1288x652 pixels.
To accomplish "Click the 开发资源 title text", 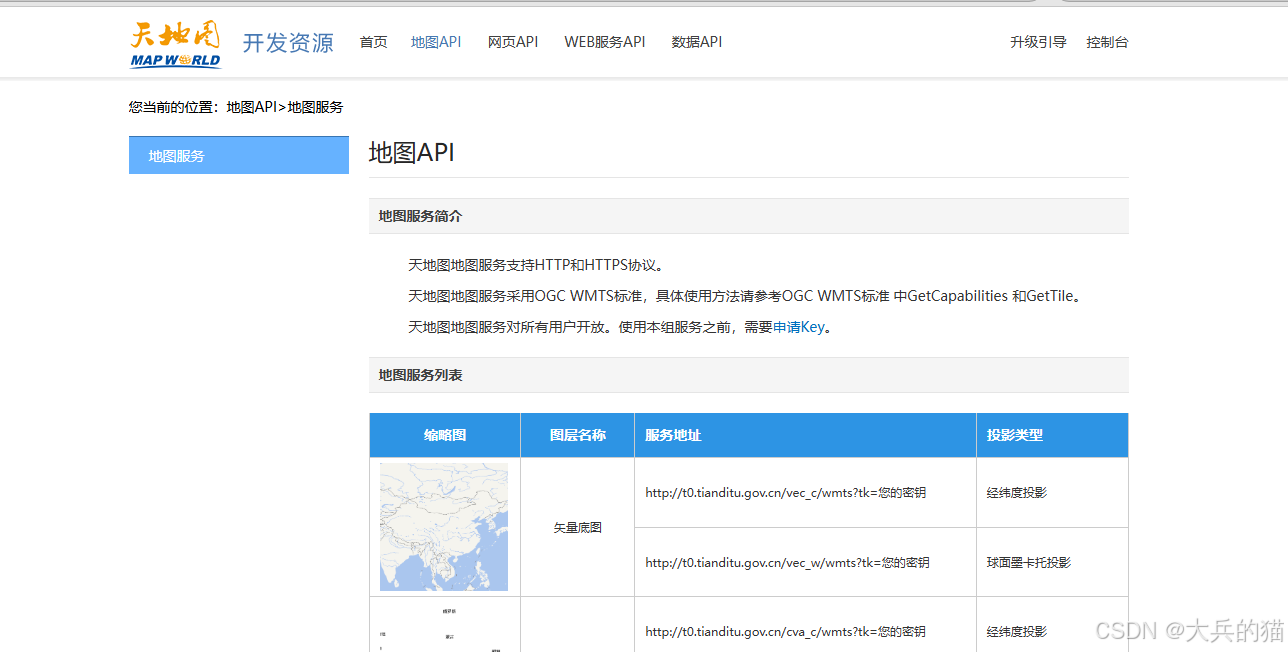I will click(288, 43).
